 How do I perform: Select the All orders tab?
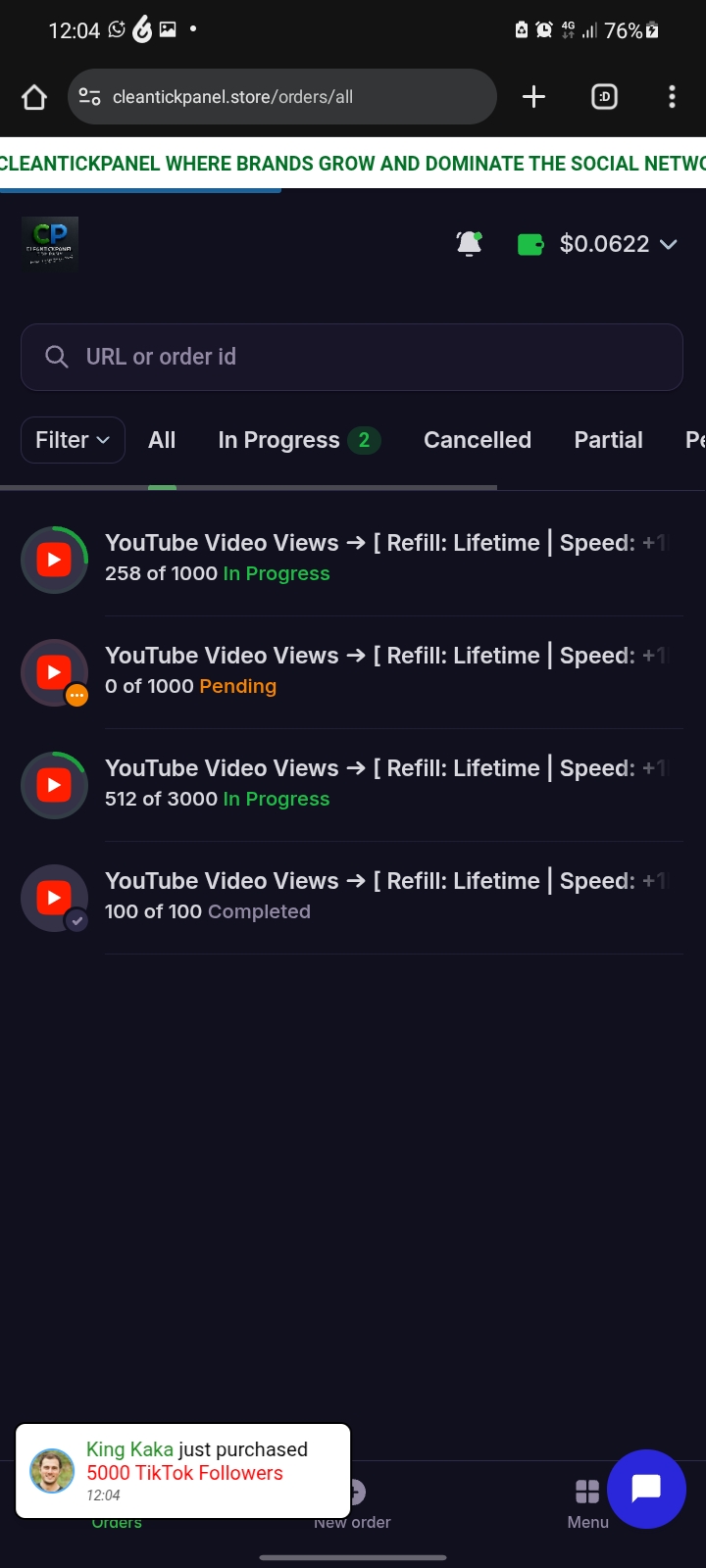162,440
